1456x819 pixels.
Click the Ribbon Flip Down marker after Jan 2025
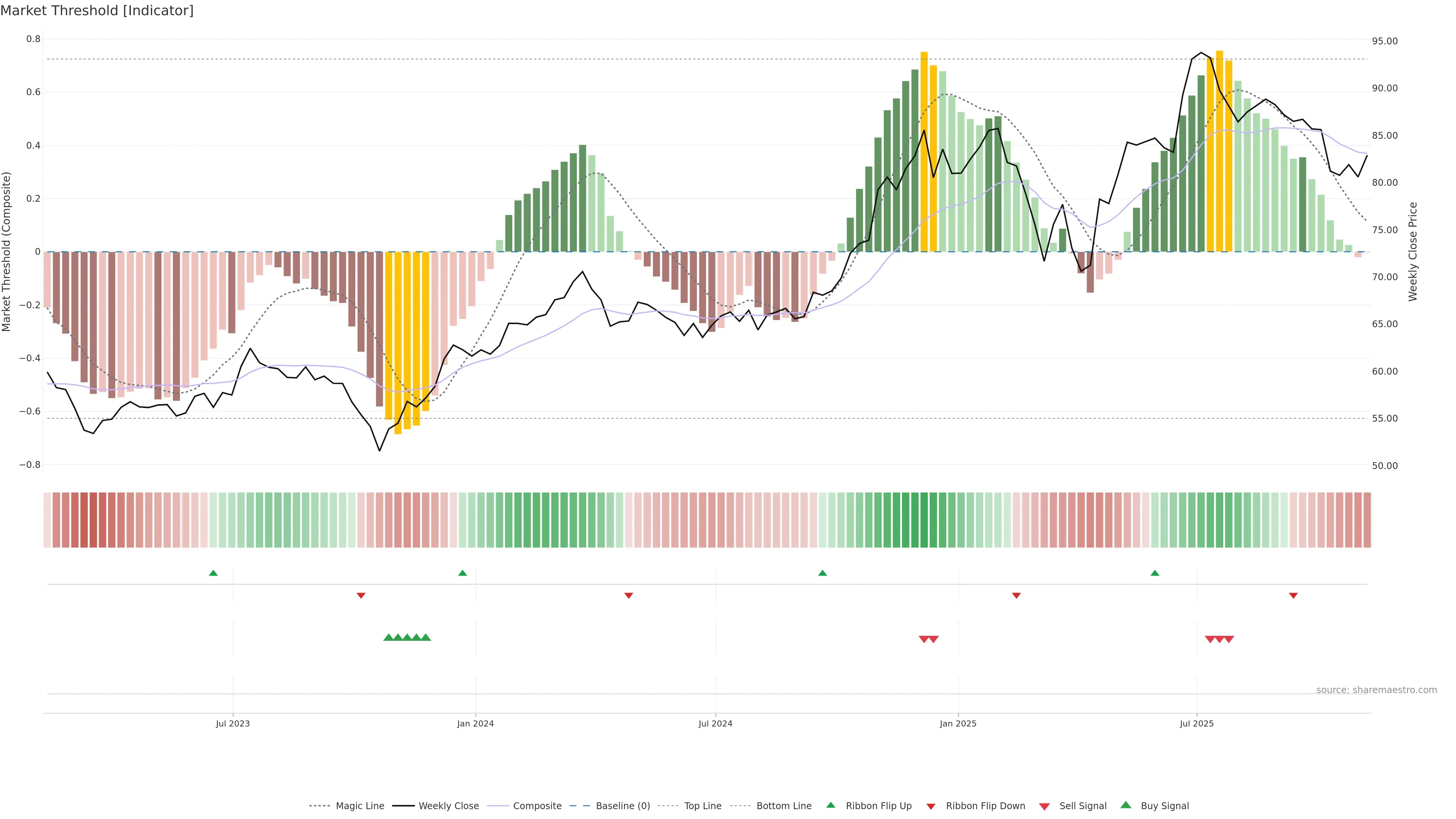(1016, 595)
